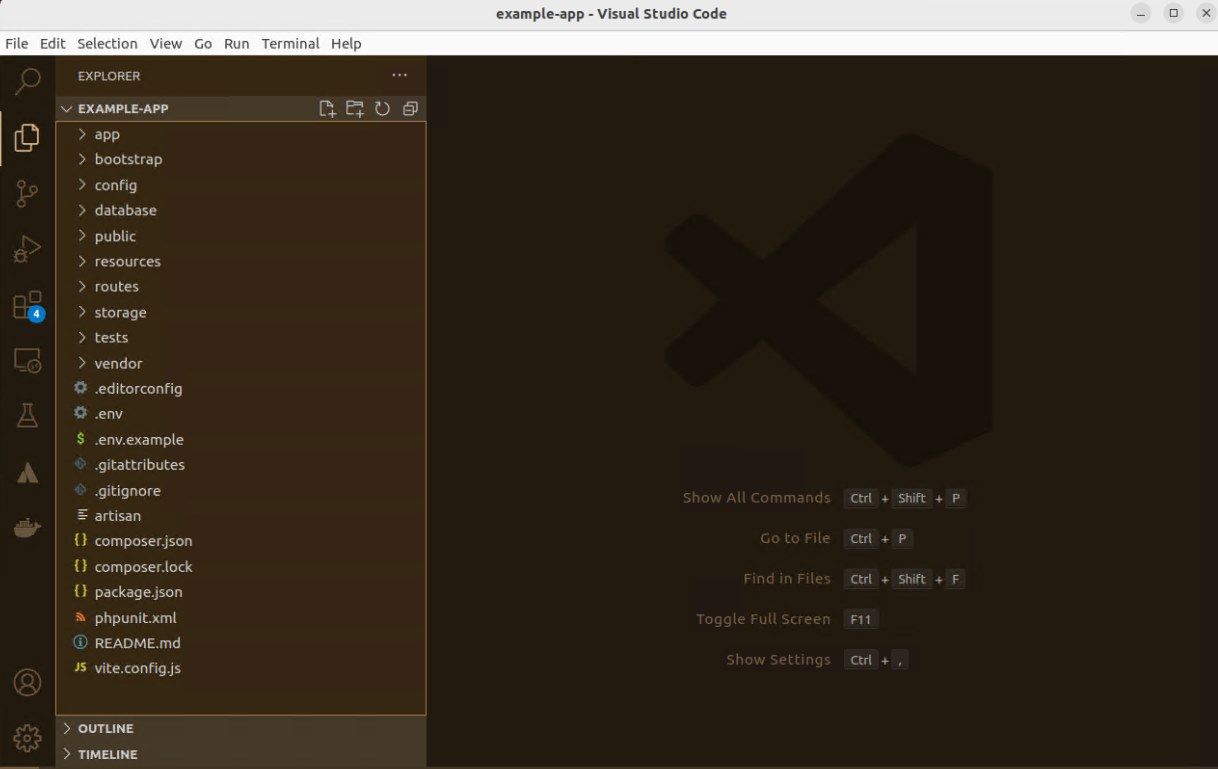
Task: Open the Accounts menu icon
Action: pos(28,683)
